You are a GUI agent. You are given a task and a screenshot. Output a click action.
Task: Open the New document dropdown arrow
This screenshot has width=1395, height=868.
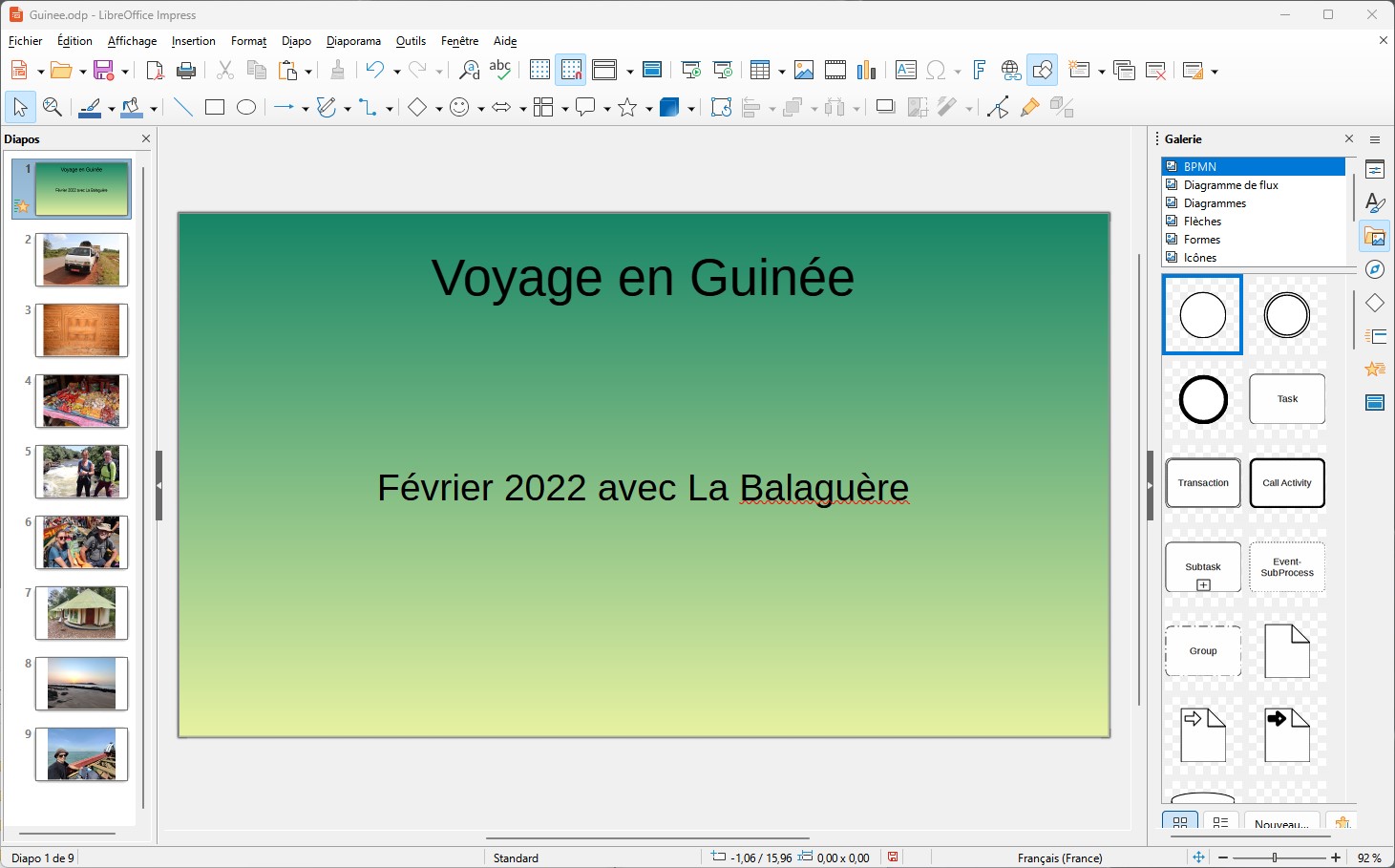pos(40,72)
